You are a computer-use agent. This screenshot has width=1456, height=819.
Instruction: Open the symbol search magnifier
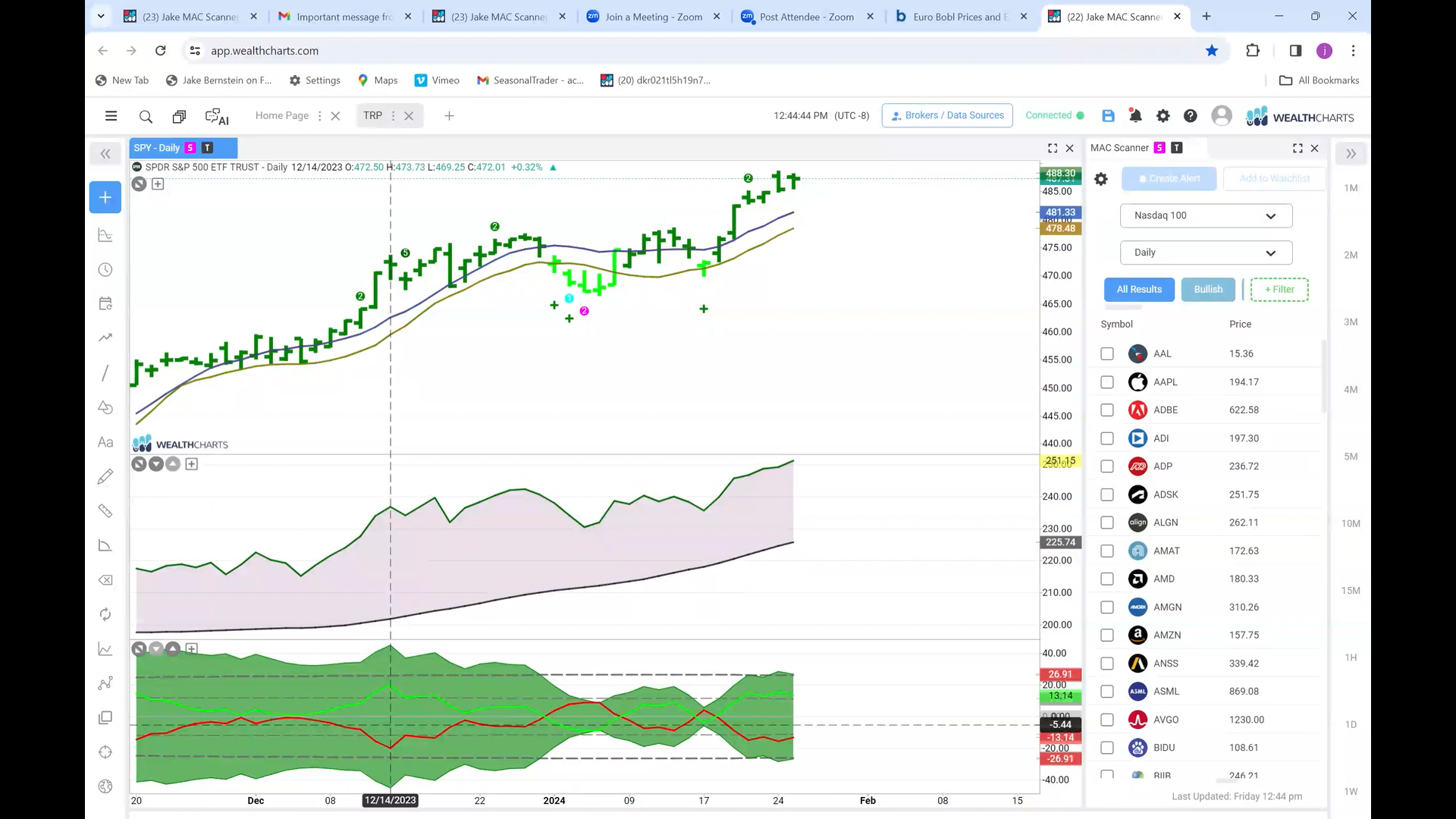(146, 116)
